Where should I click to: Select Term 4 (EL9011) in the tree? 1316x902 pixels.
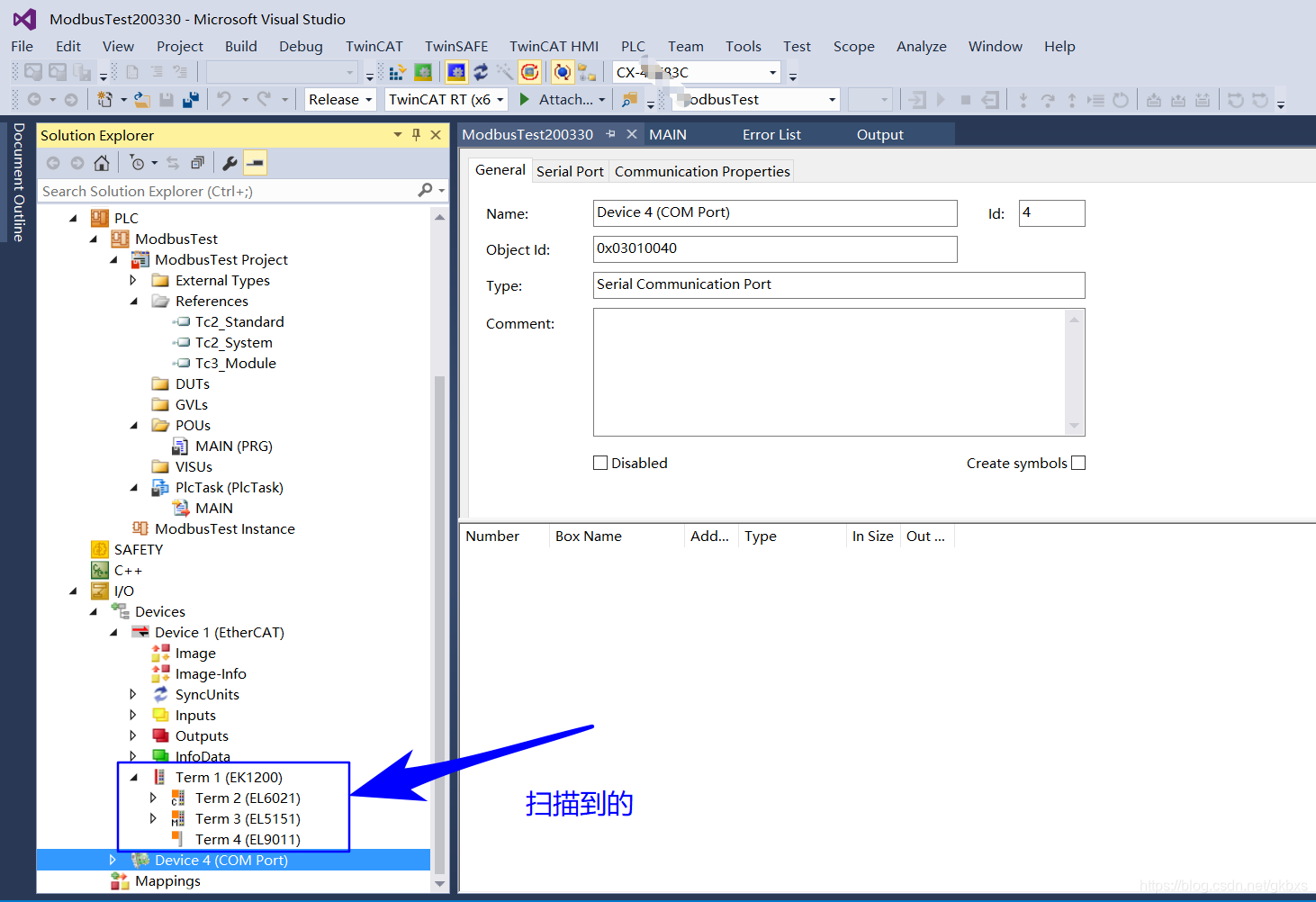pyautogui.click(x=248, y=839)
